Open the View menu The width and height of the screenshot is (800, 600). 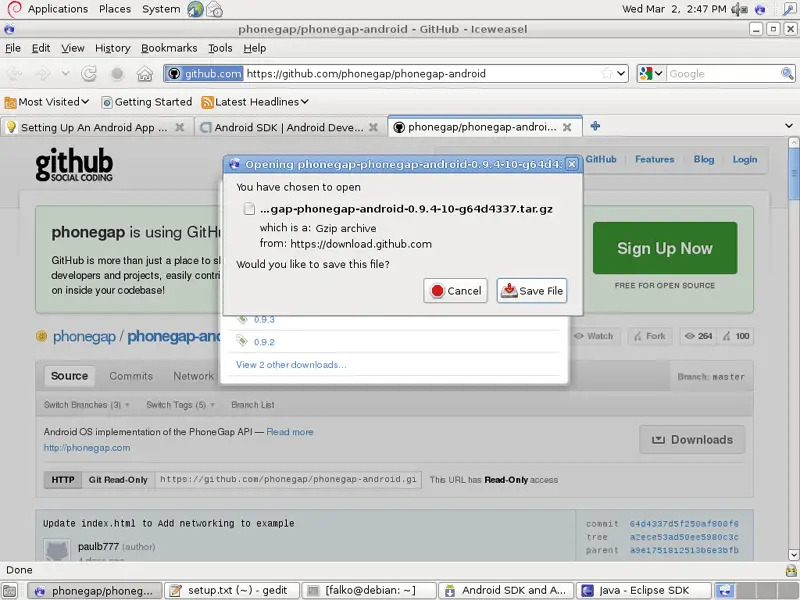[x=72, y=48]
